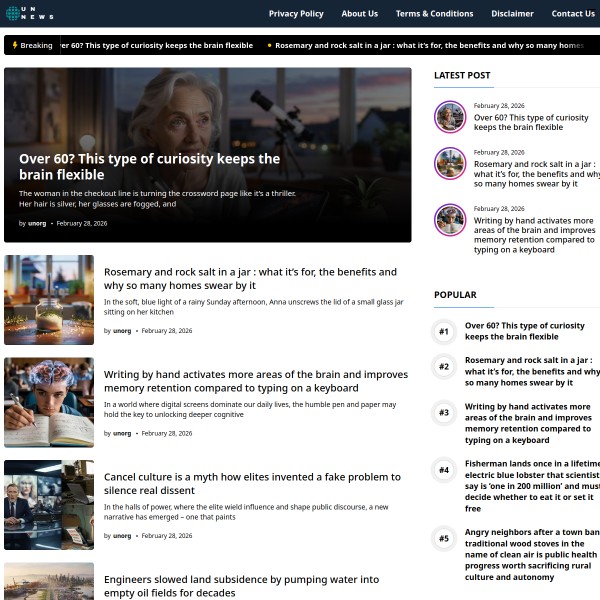Click the #2 rank badge in Popular
Viewport: 600px width, 600px height.
444,367
